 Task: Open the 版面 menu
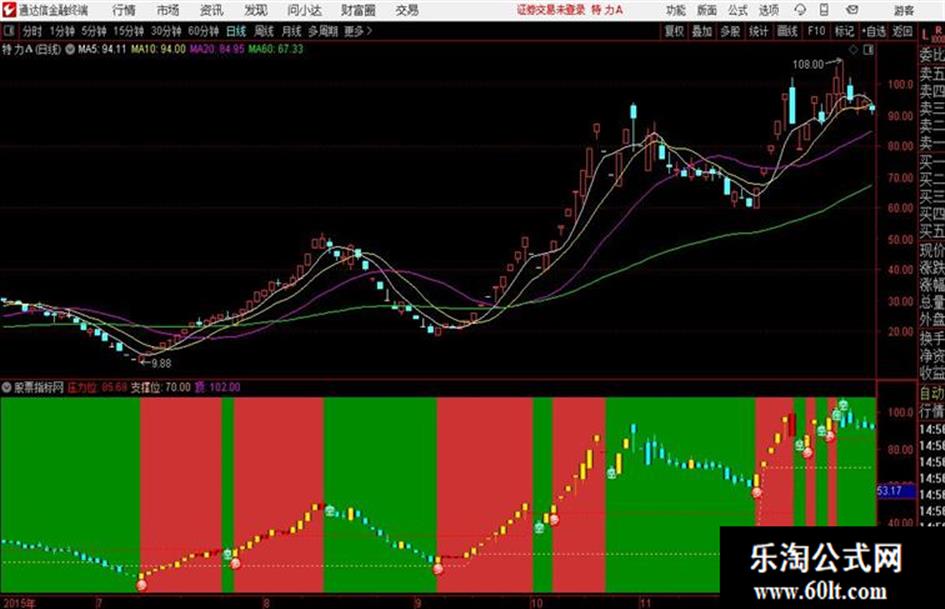706,10
